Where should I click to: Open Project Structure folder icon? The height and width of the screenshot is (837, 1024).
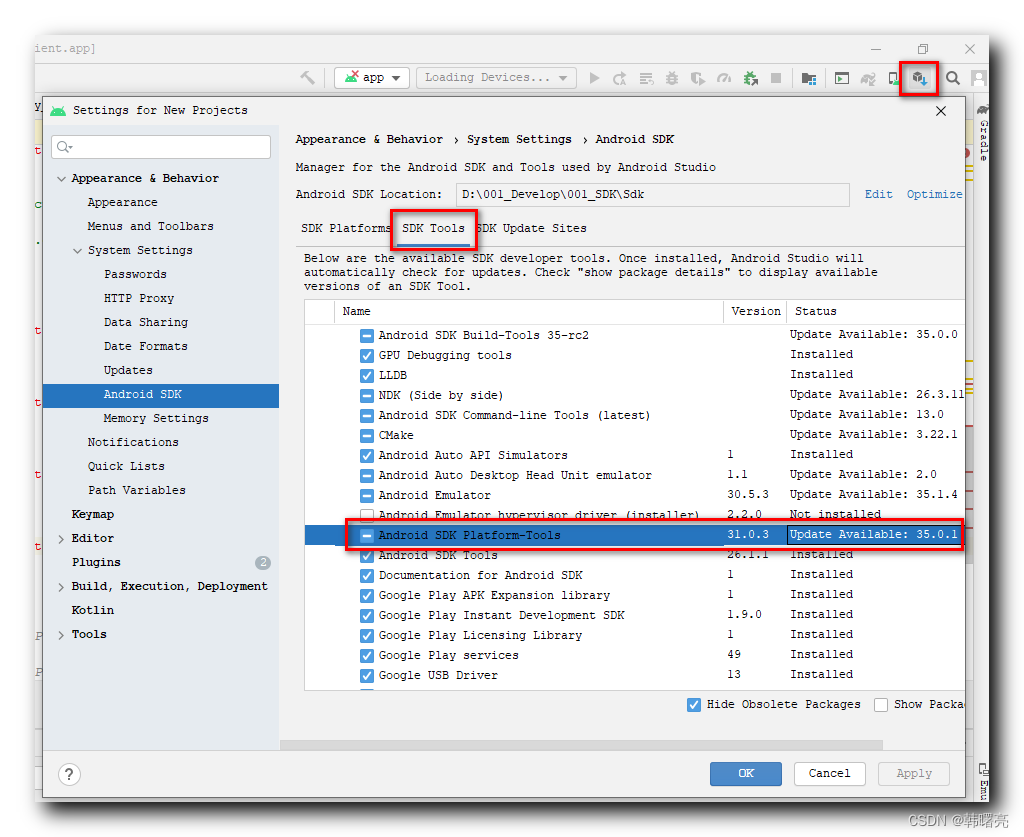(x=808, y=78)
